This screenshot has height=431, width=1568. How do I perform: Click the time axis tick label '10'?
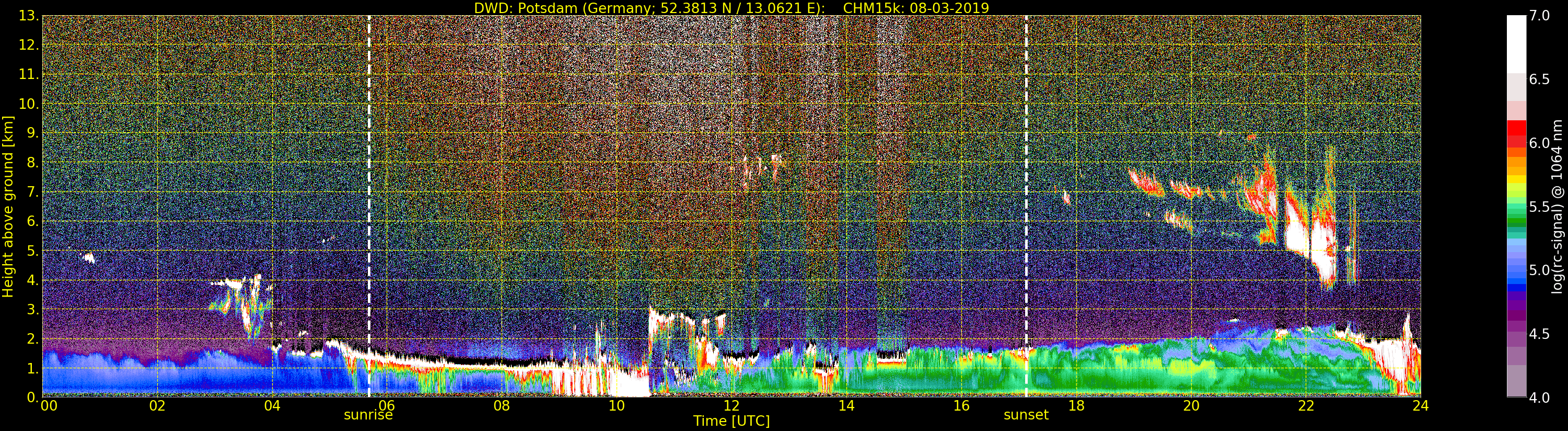[x=617, y=406]
